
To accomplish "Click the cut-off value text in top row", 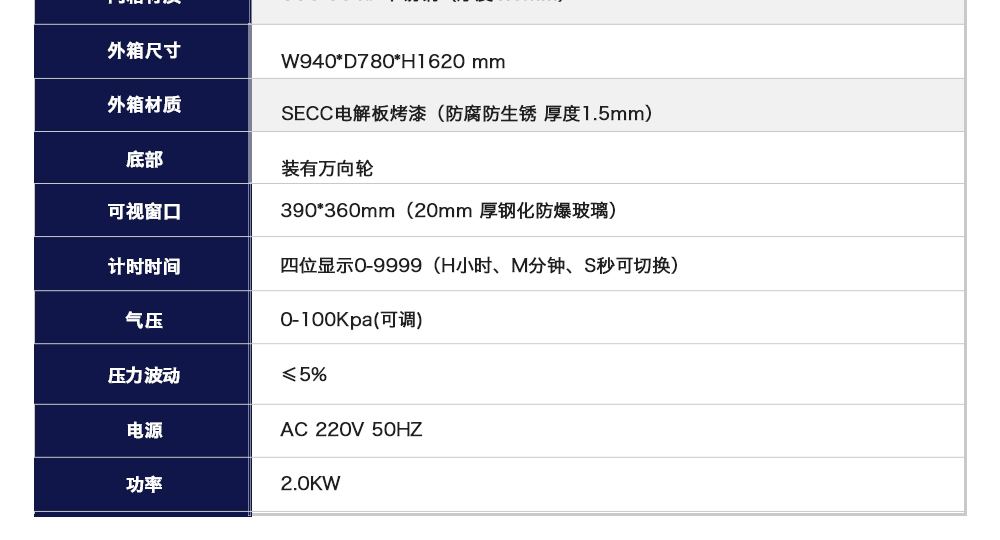I will [422, 3].
